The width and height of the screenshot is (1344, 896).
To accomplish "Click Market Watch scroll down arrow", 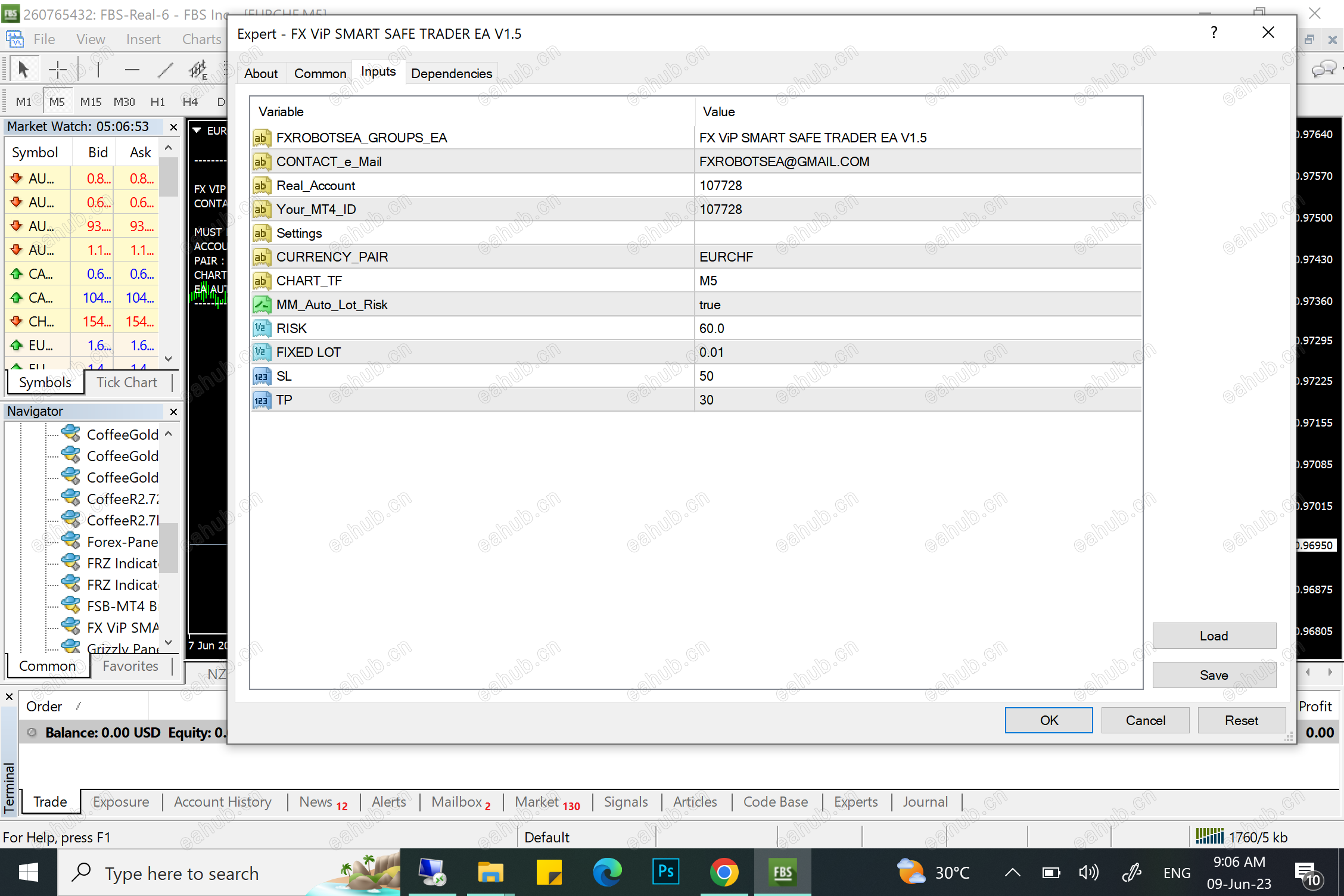I will [x=169, y=359].
